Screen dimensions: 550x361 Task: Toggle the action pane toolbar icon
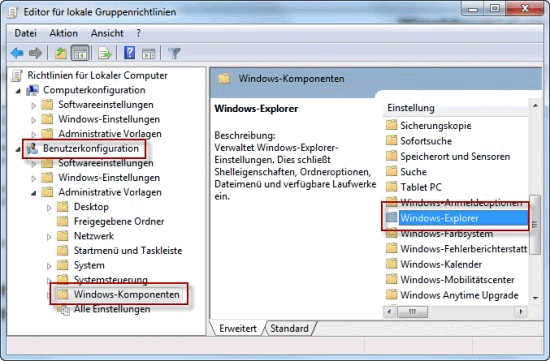148,54
